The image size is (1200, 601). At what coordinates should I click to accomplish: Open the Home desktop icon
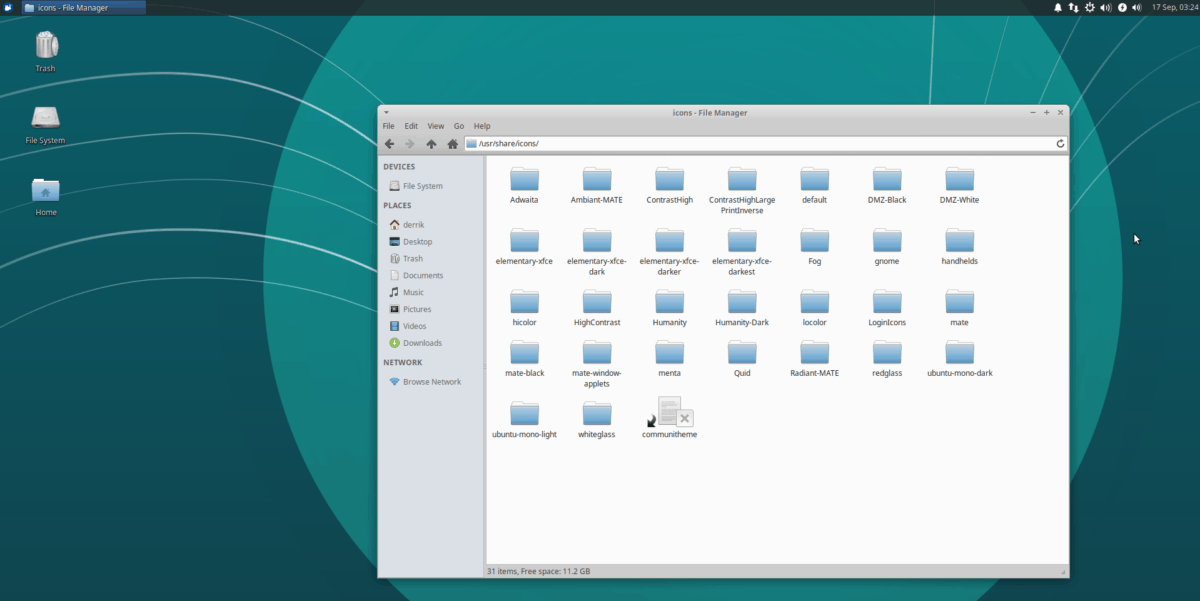[x=45, y=192]
